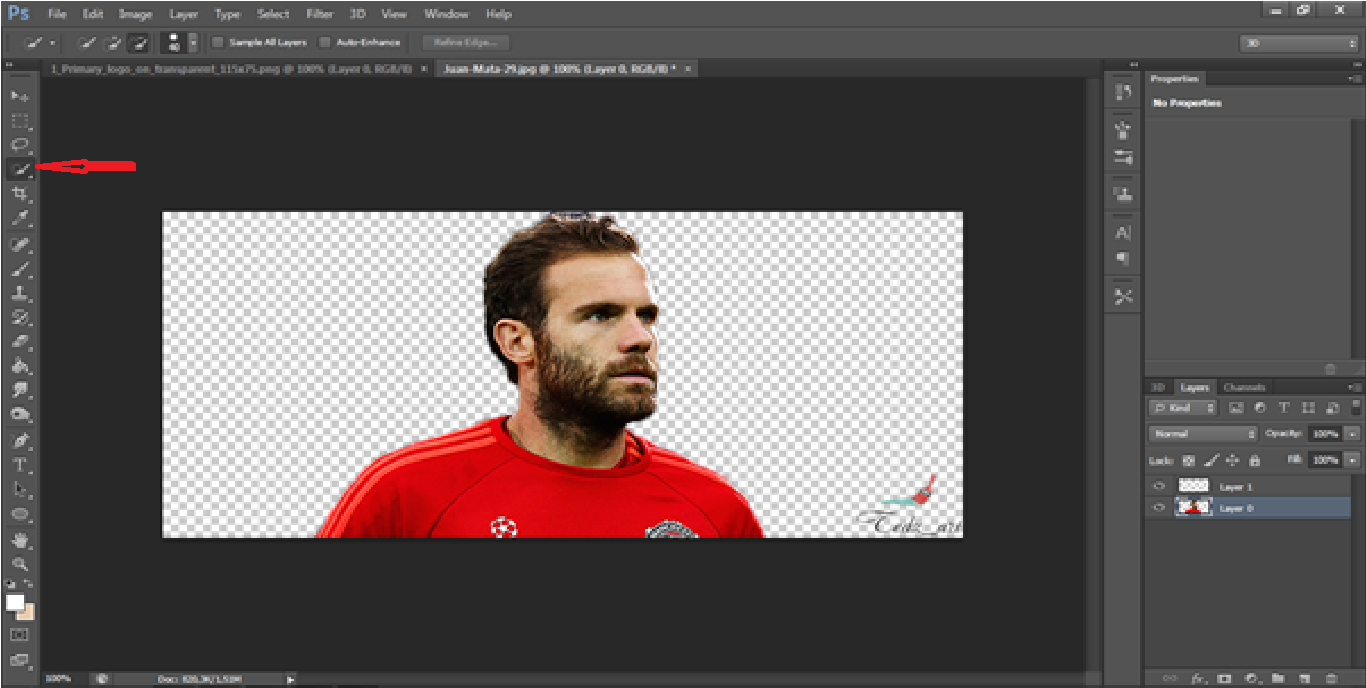Choose New Selection mode in options bar

click(x=87, y=43)
